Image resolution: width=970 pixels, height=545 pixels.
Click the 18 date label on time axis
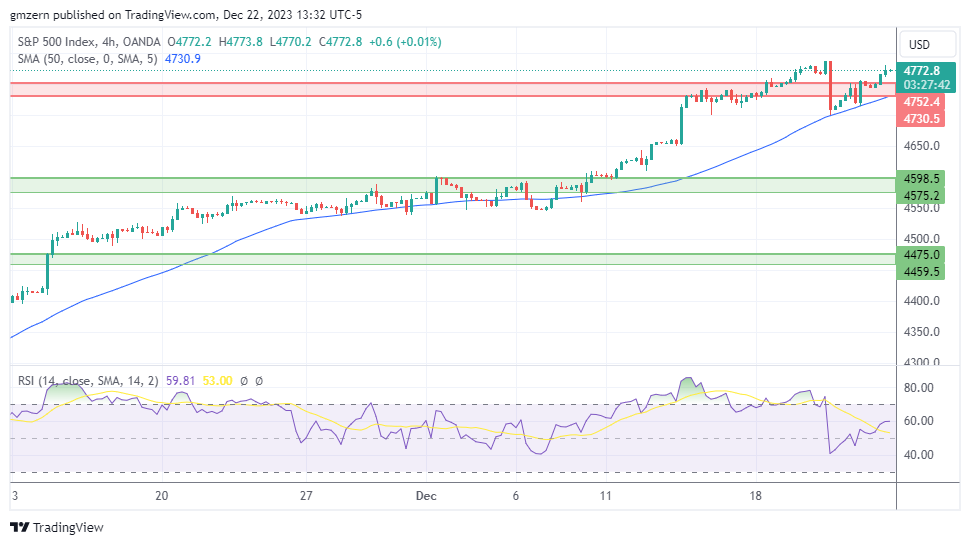pyautogui.click(x=755, y=496)
